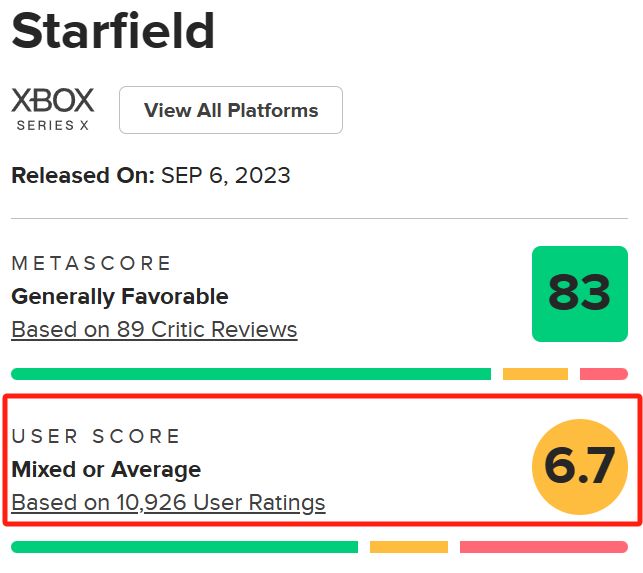Click the green 83 Metascore badge
The height and width of the screenshot is (573, 643).
(x=580, y=294)
